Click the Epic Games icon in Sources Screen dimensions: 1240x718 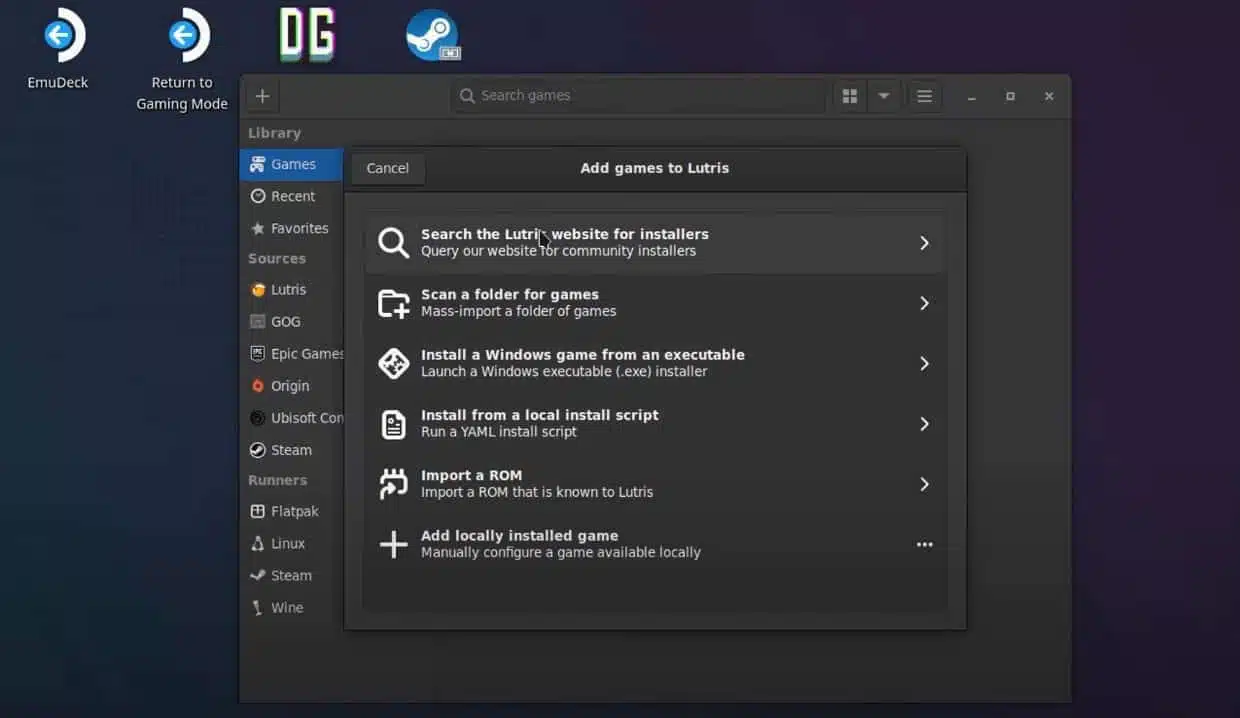point(258,353)
